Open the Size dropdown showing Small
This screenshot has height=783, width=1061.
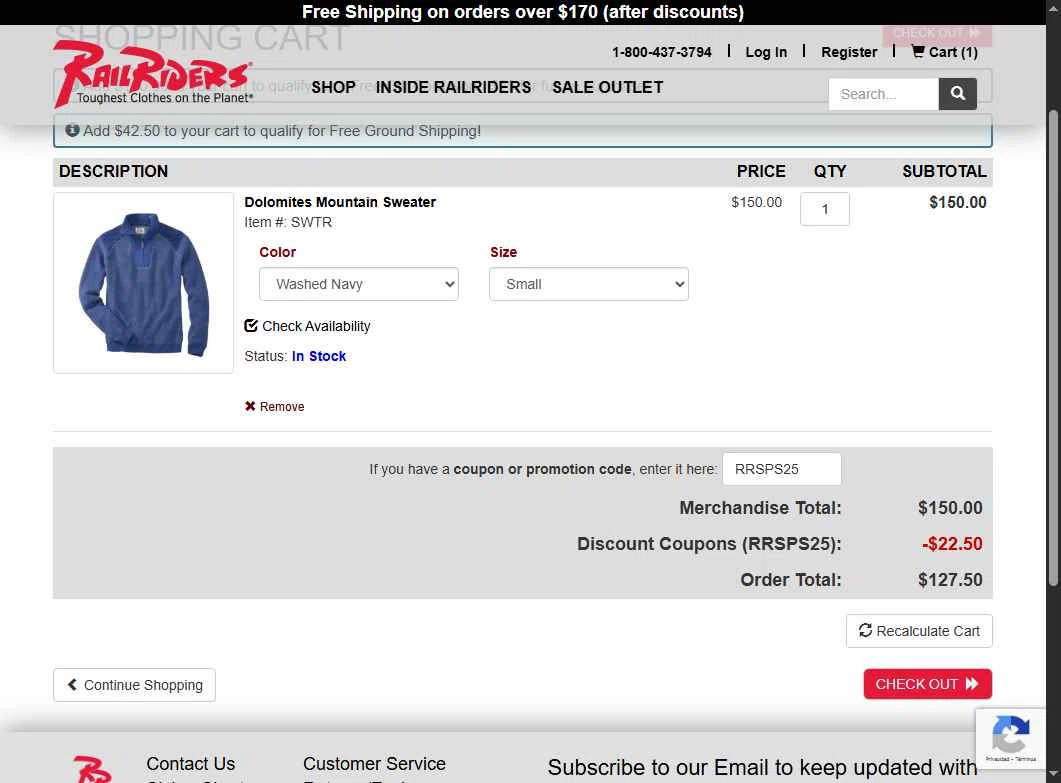pos(589,284)
